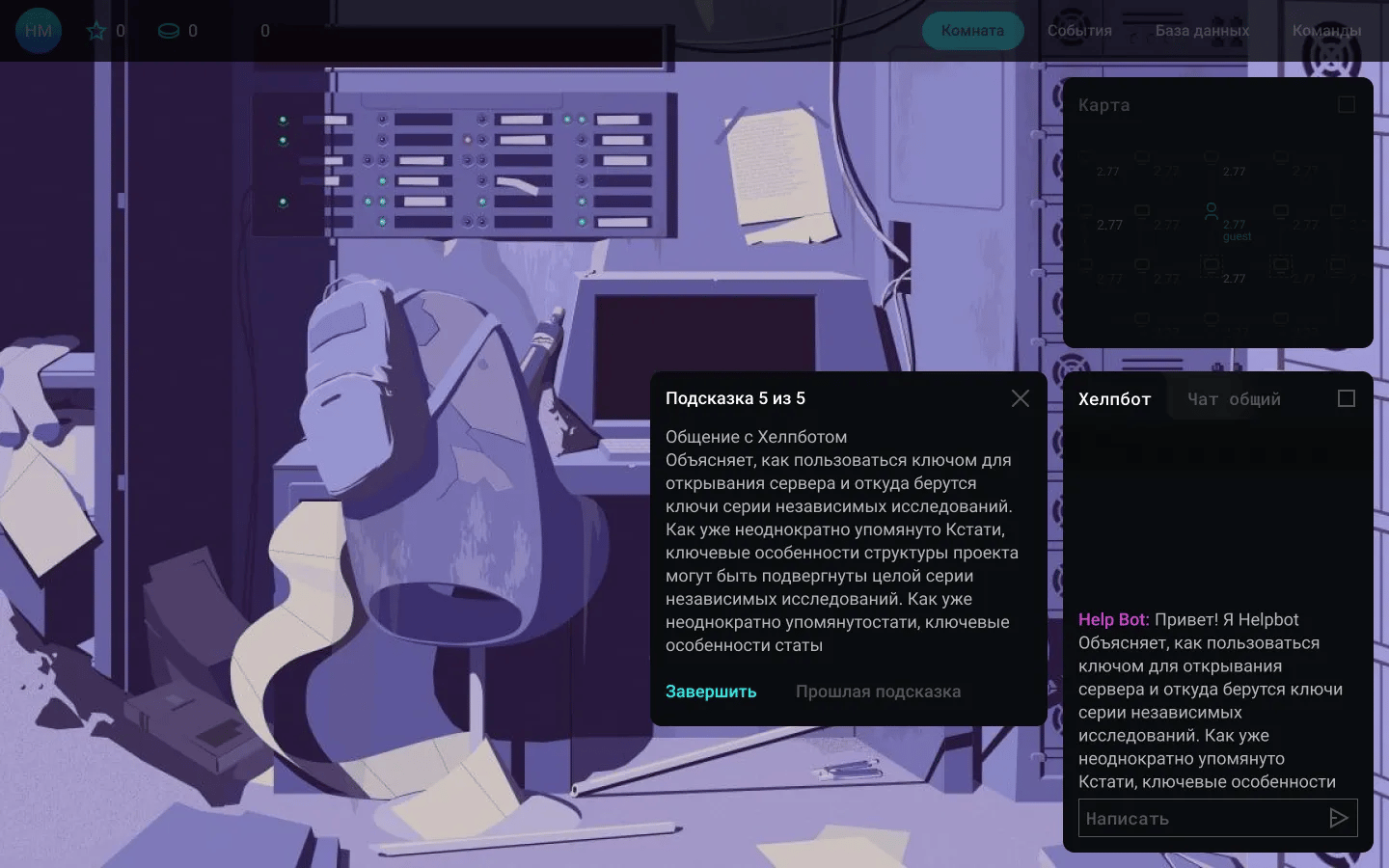Click the dashed computer icon above highlighted 2.77

pyautogui.click(x=1210, y=264)
